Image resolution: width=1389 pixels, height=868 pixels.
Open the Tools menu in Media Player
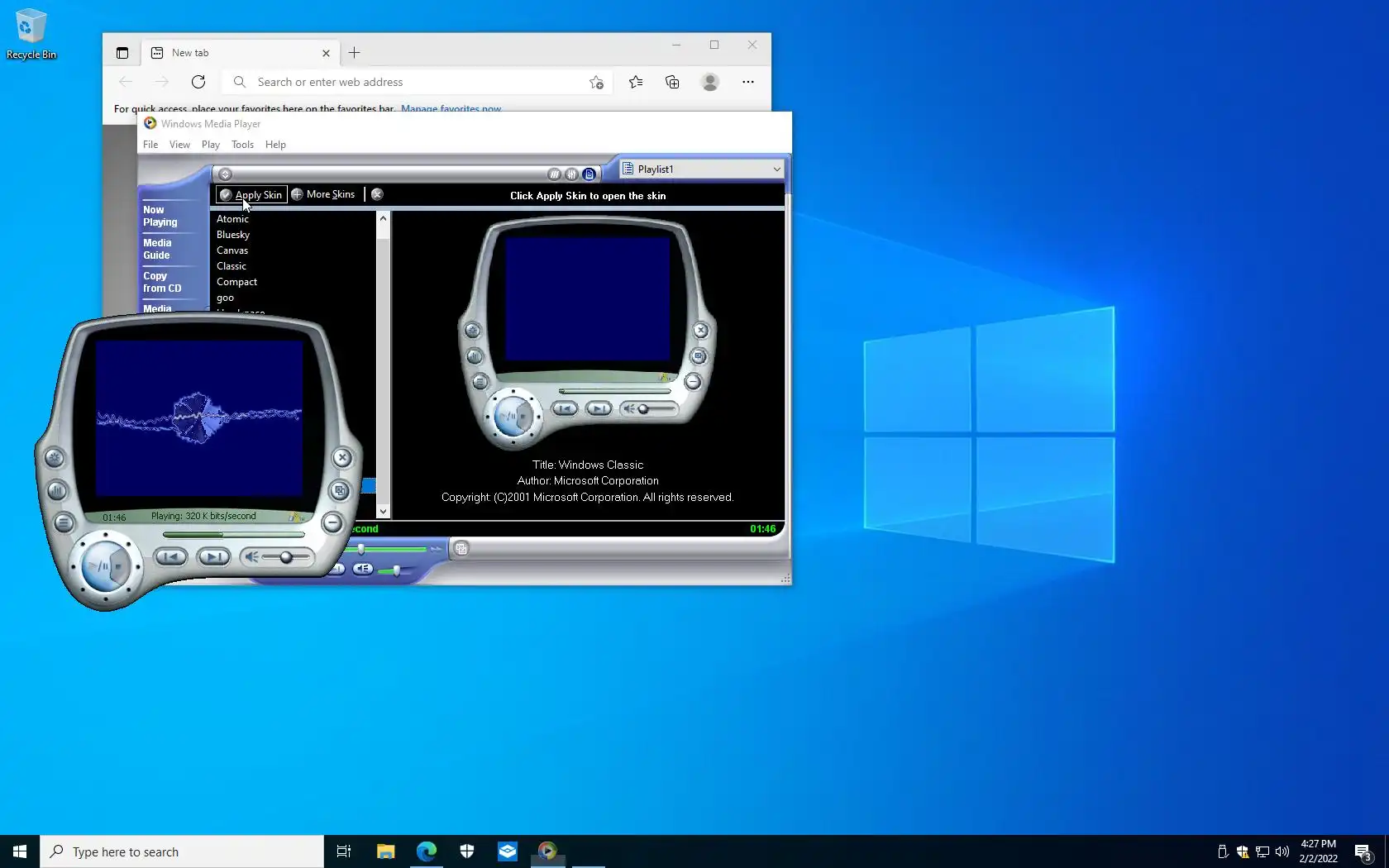point(242,145)
